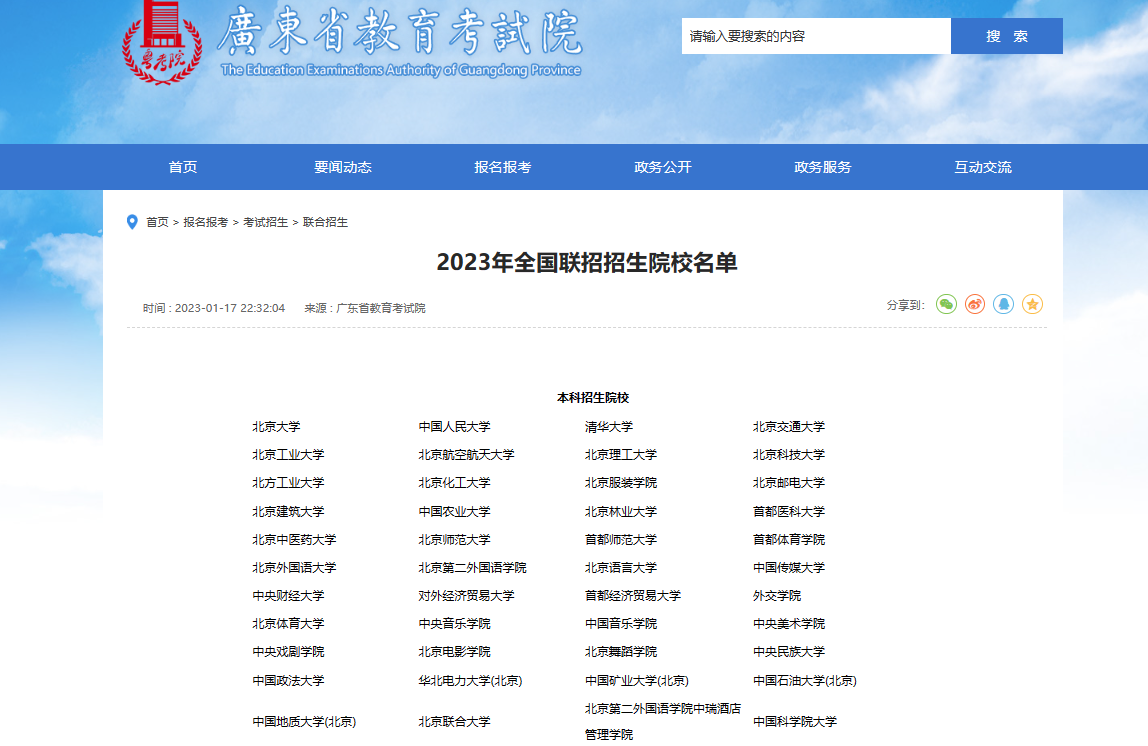Select 北京邮电大学 in the list
Image resolution: width=1148 pixels, height=746 pixels.
[789, 482]
